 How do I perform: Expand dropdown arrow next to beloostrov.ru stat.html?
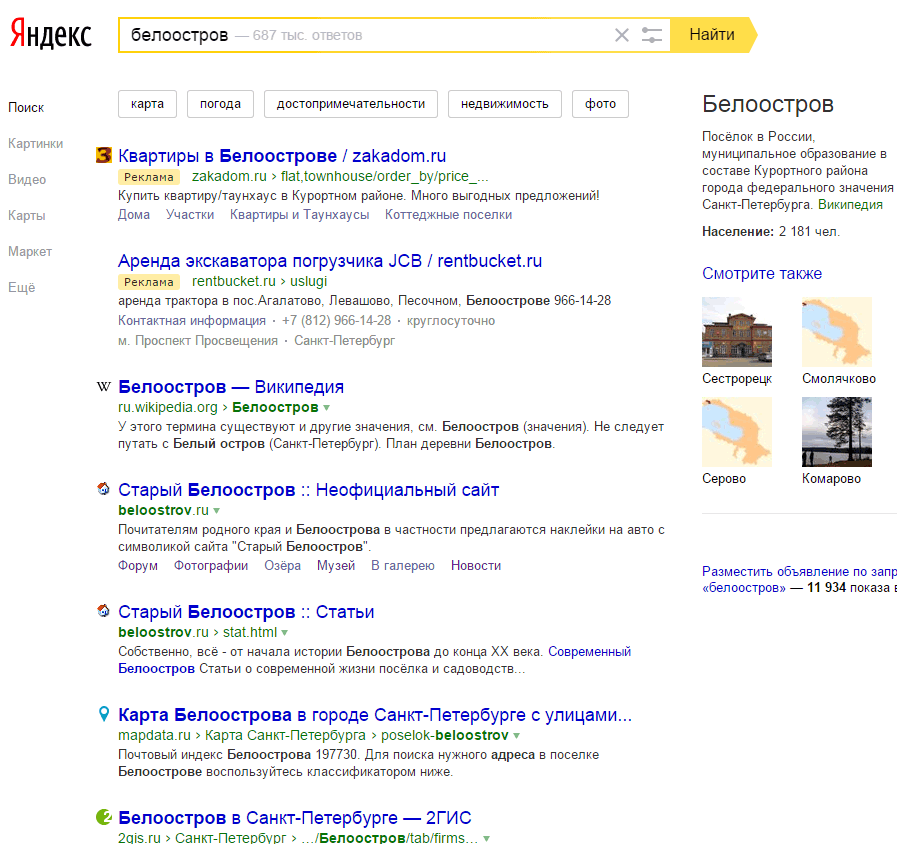coord(285,633)
